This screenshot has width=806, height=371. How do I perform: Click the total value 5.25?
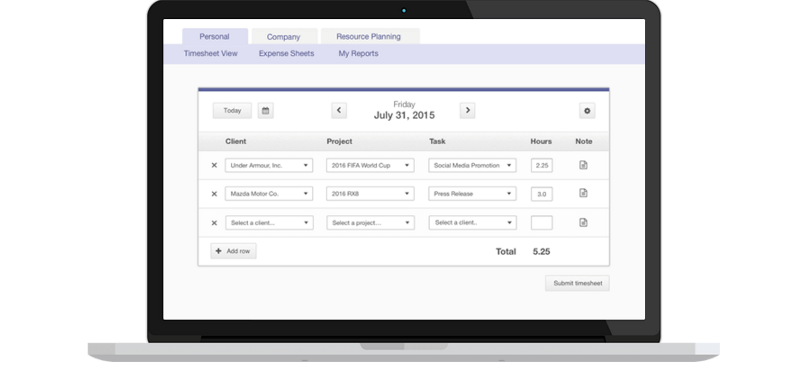[x=541, y=252]
